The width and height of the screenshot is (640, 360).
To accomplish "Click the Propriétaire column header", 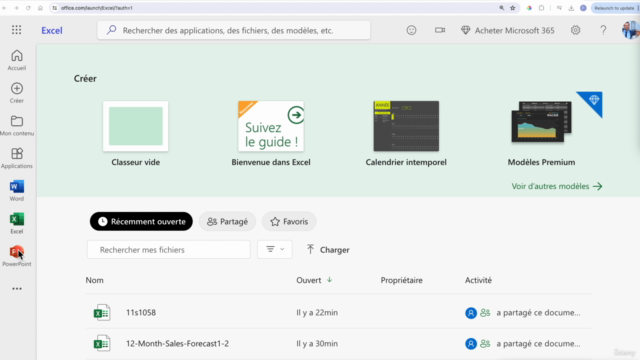I will (402, 280).
